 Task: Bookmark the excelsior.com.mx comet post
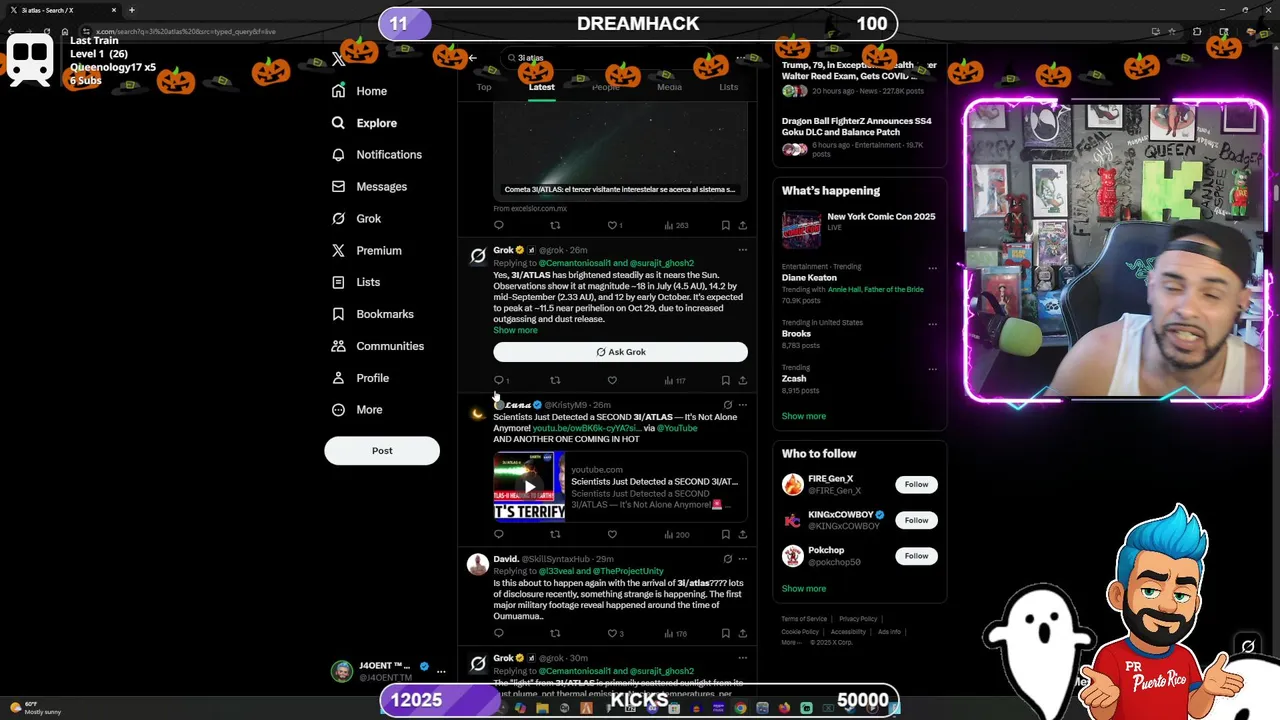coord(725,225)
